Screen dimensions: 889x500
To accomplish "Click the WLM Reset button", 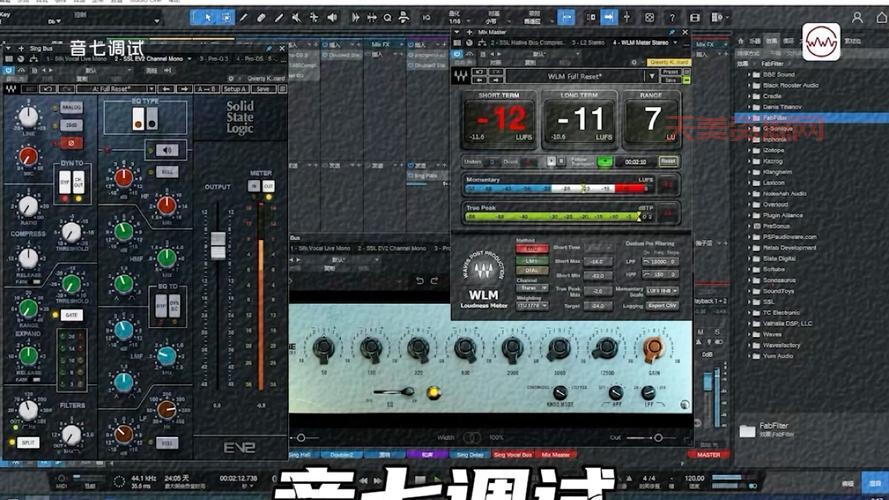I will tap(668, 162).
